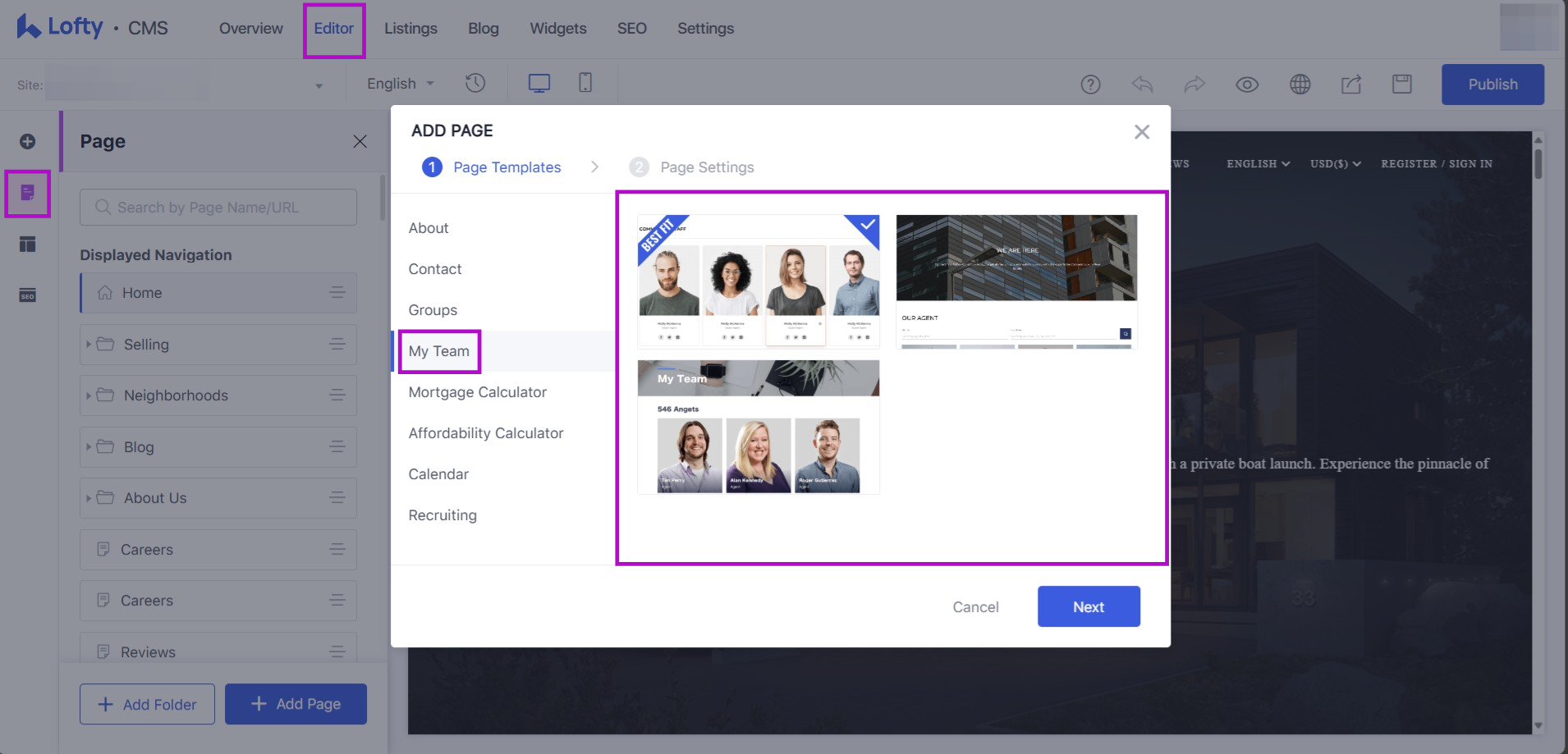Choose the Our Agent template thumbnail
Screen dimensions: 1568x754
1016,281
